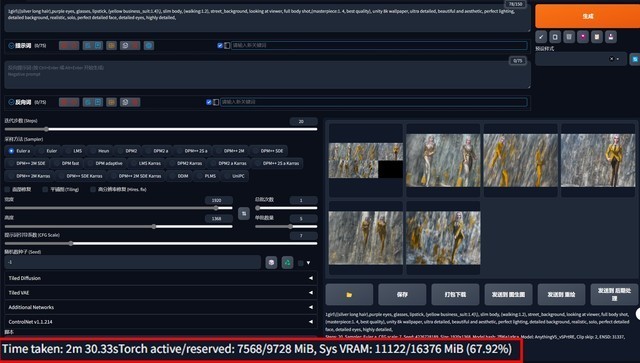Click the swap width and height button

[x=244, y=214]
